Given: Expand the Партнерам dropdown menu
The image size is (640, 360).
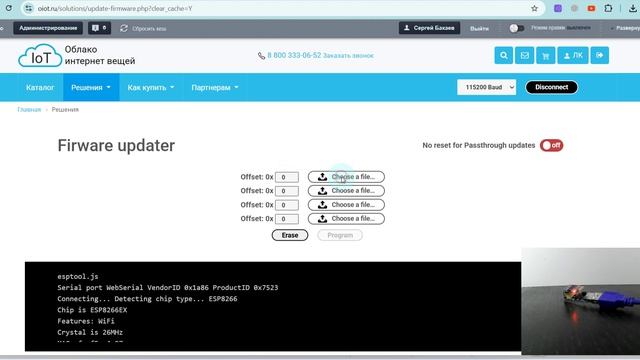Looking at the screenshot, I should (x=215, y=87).
